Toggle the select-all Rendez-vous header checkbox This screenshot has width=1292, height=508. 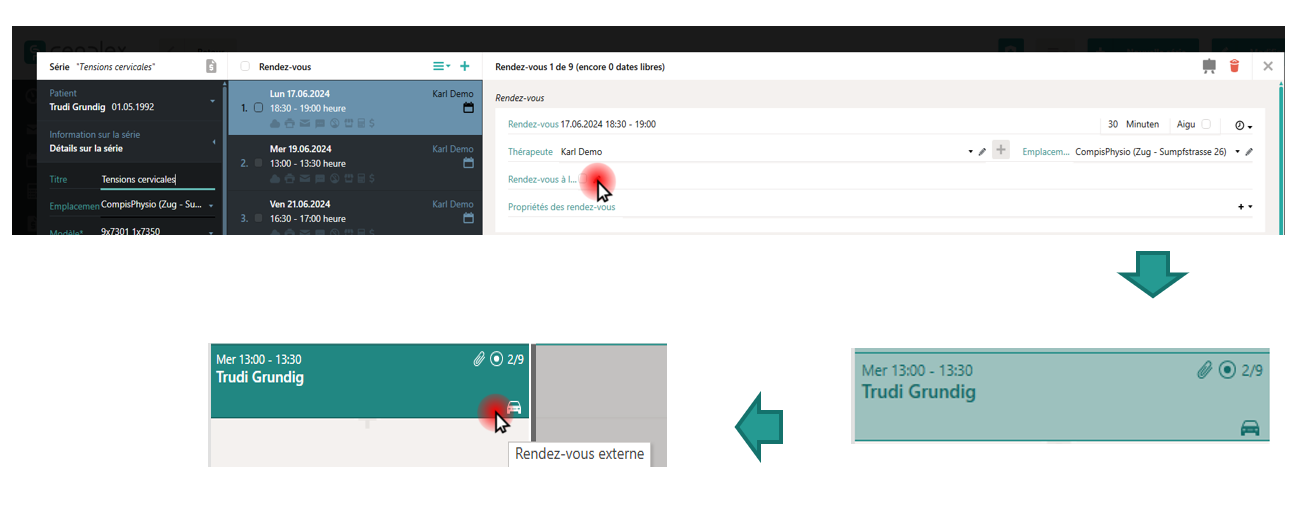245,67
